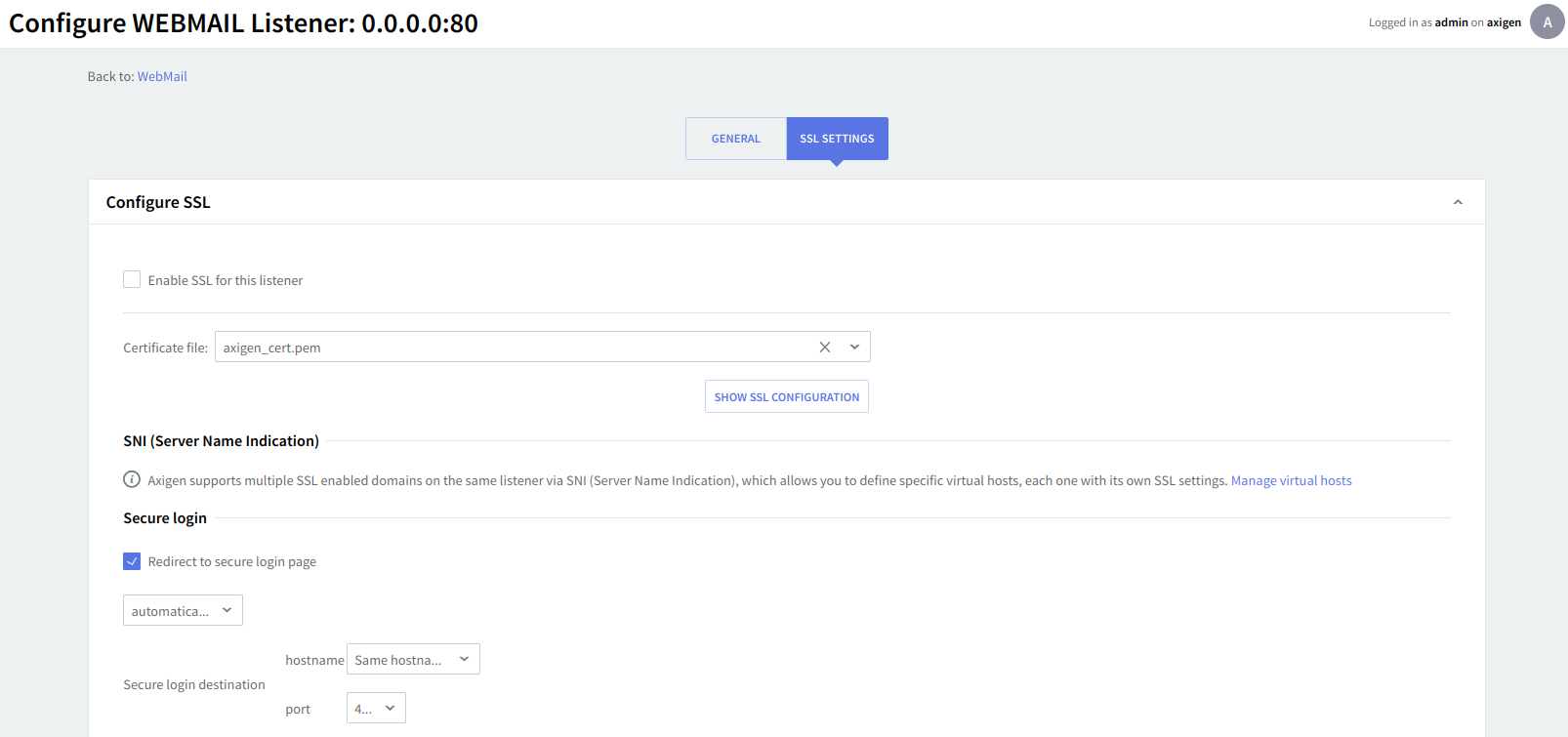Screen dimensions: 1568x737
Task: Expand the hostname dropdown
Action: coord(413,660)
